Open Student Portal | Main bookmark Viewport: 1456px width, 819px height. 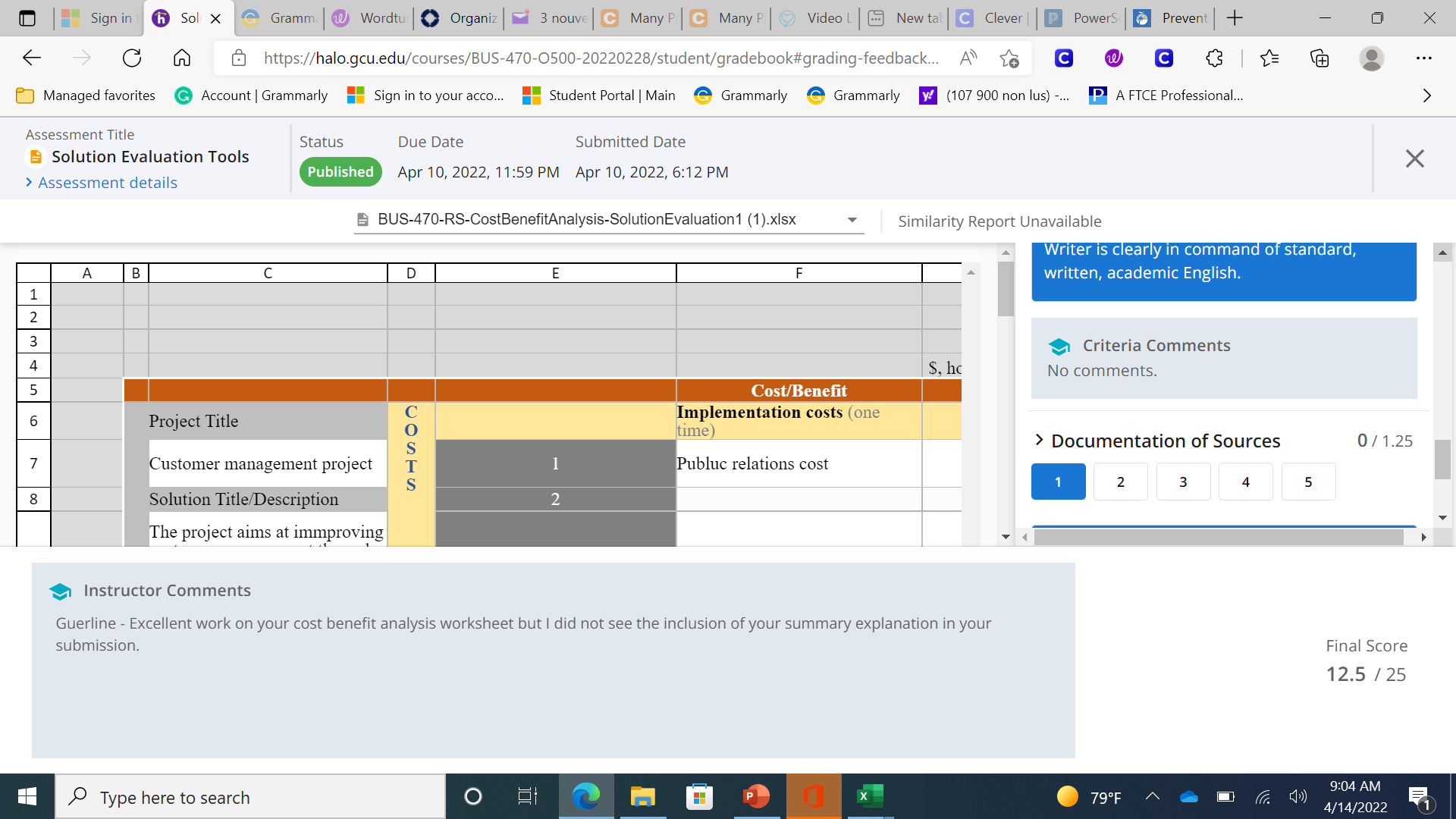(x=599, y=96)
